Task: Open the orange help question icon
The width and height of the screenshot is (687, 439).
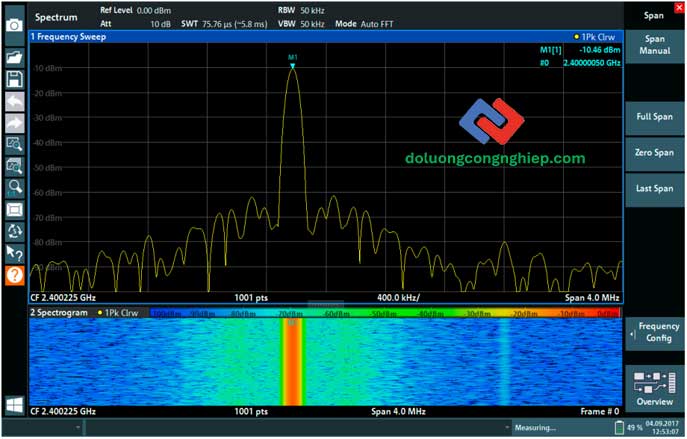Action: 14,274
